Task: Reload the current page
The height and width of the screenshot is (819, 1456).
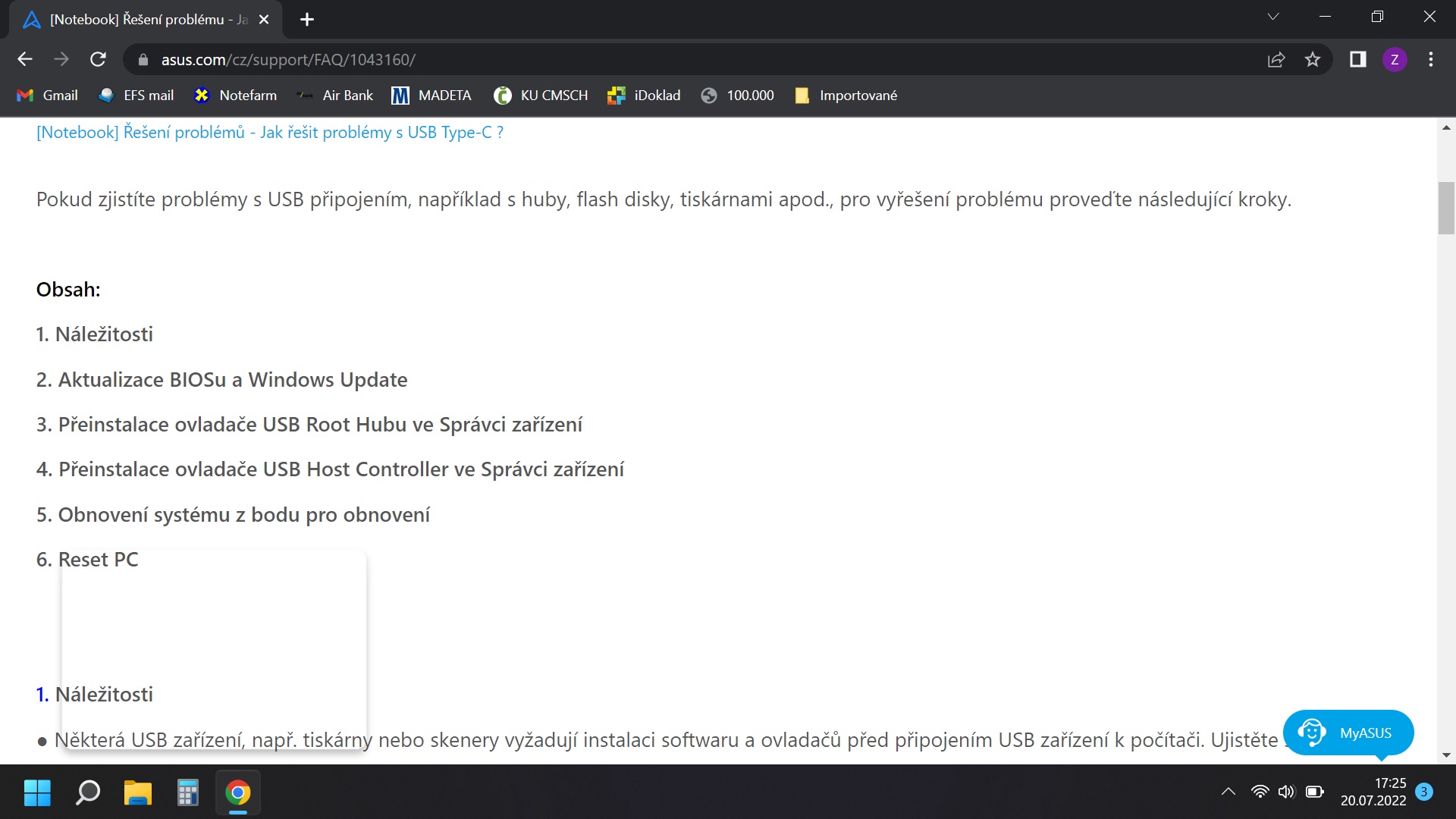Action: point(98,59)
